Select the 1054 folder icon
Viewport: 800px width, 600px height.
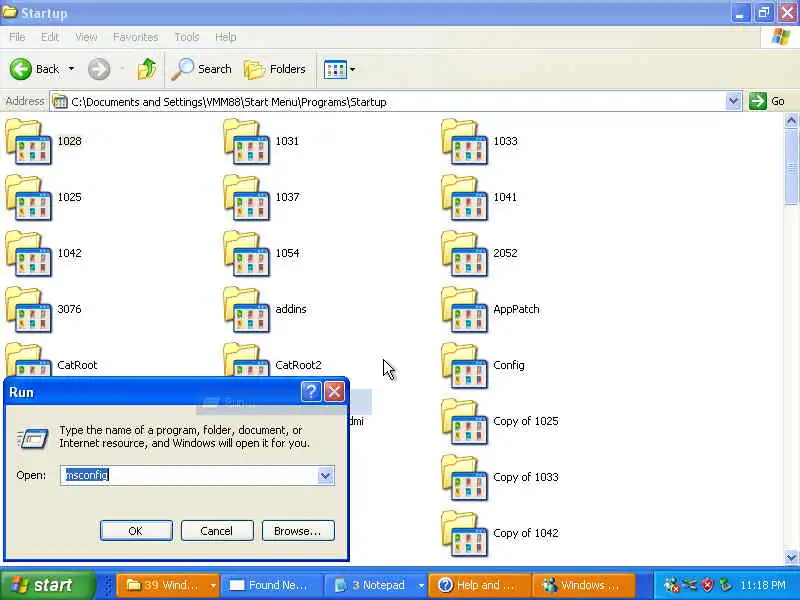pos(246,254)
